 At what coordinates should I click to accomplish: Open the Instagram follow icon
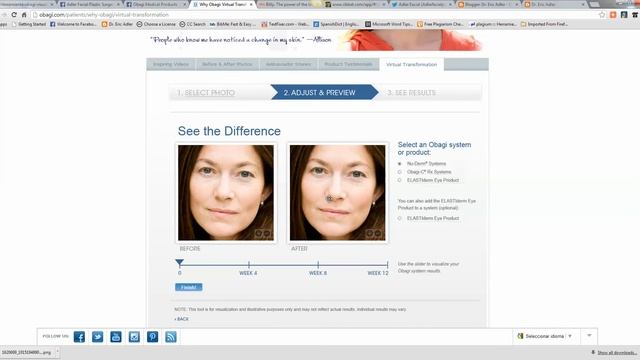pyautogui.click(x=134, y=337)
